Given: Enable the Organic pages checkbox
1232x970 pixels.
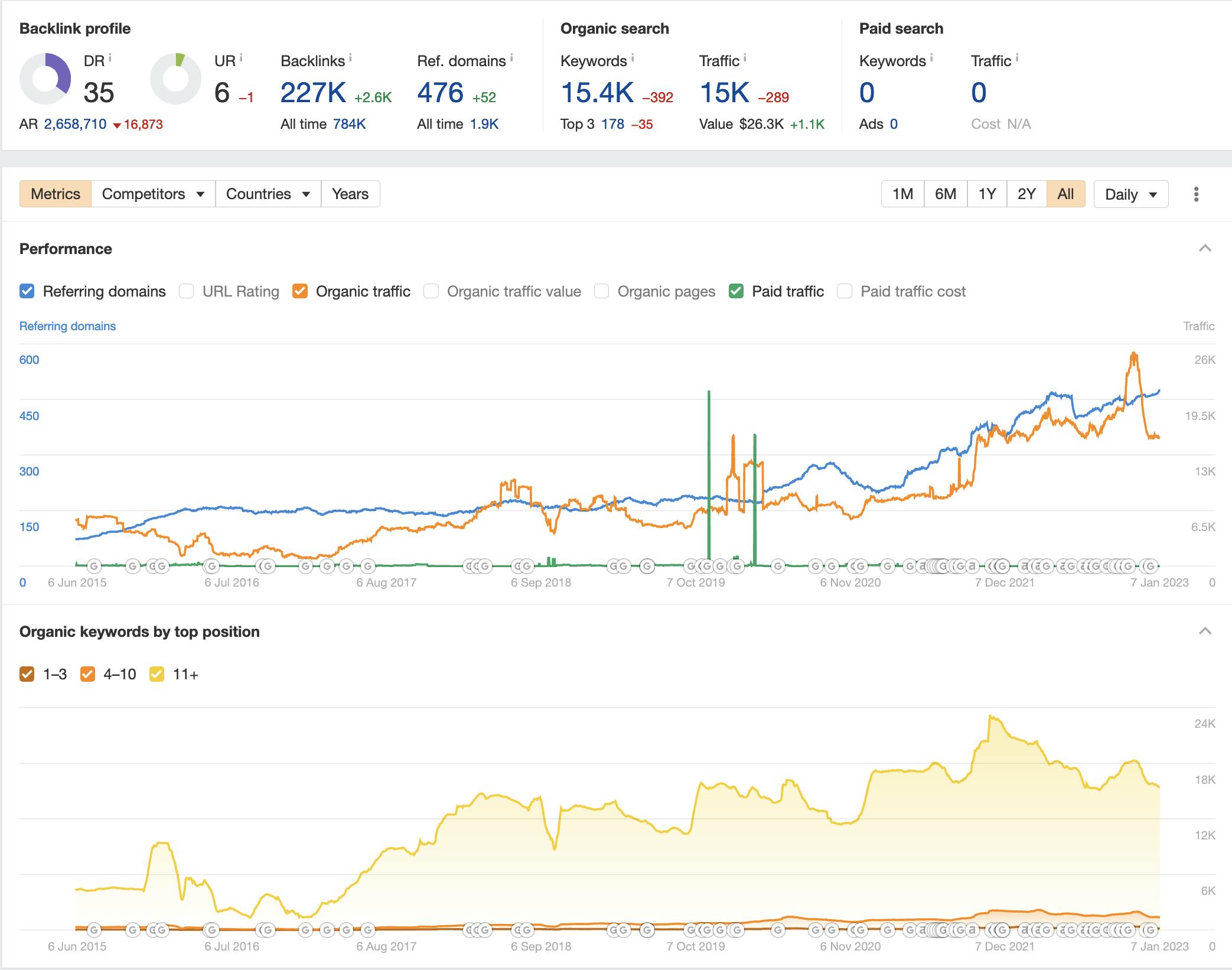Looking at the screenshot, I should [x=602, y=291].
